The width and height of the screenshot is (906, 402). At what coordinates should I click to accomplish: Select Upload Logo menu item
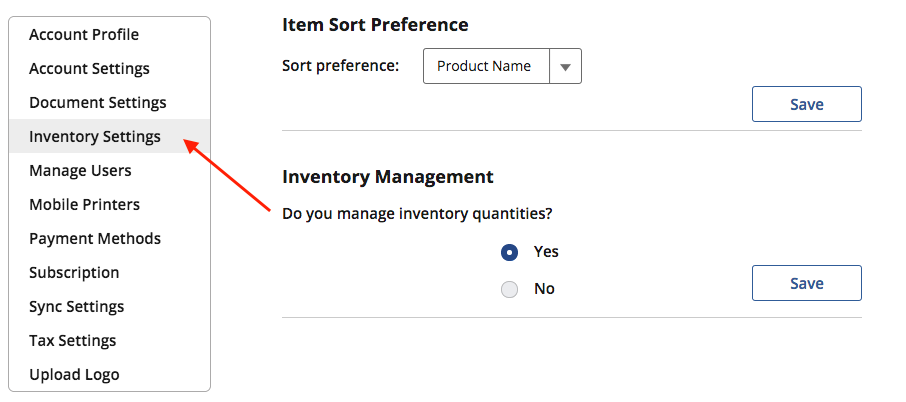(74, 375)
